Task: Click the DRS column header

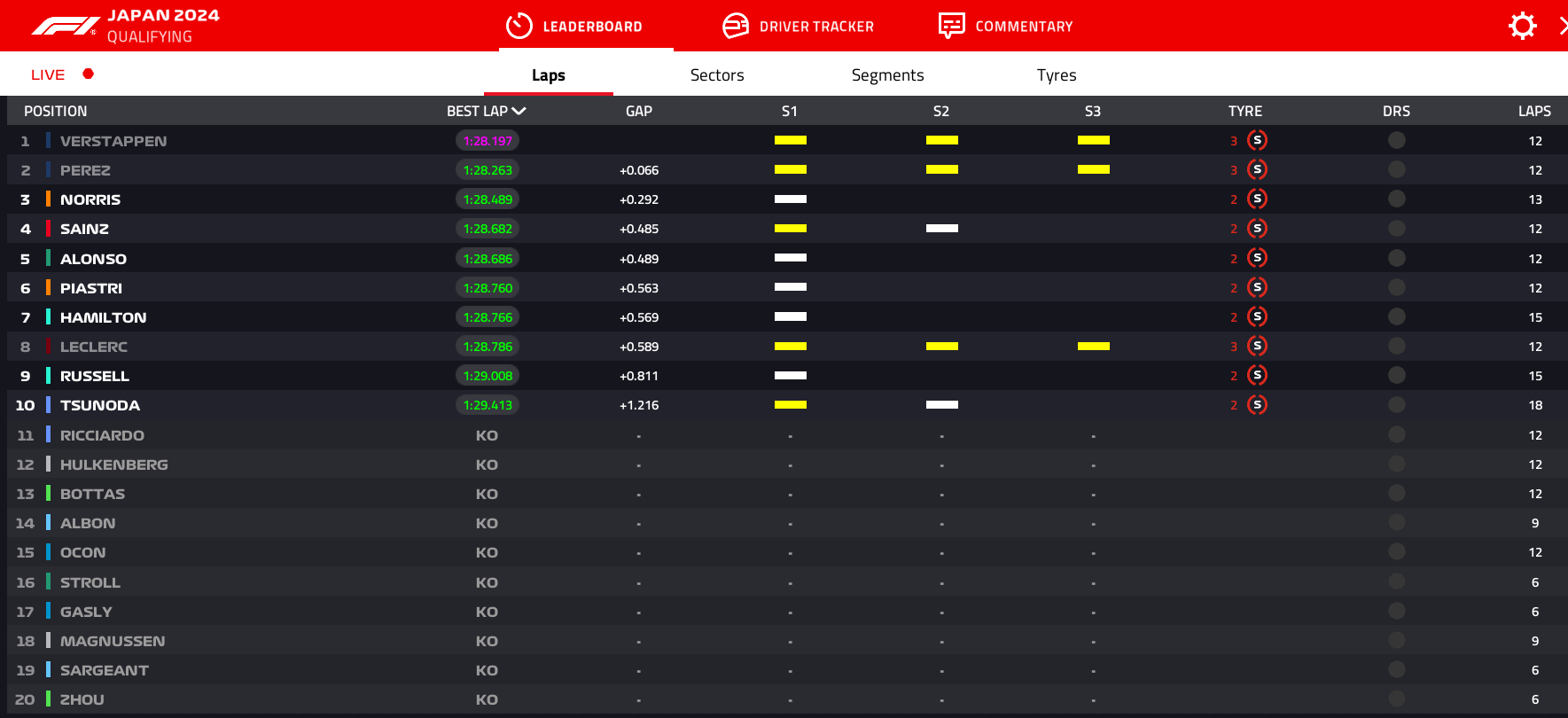Action: point(1396,111)
